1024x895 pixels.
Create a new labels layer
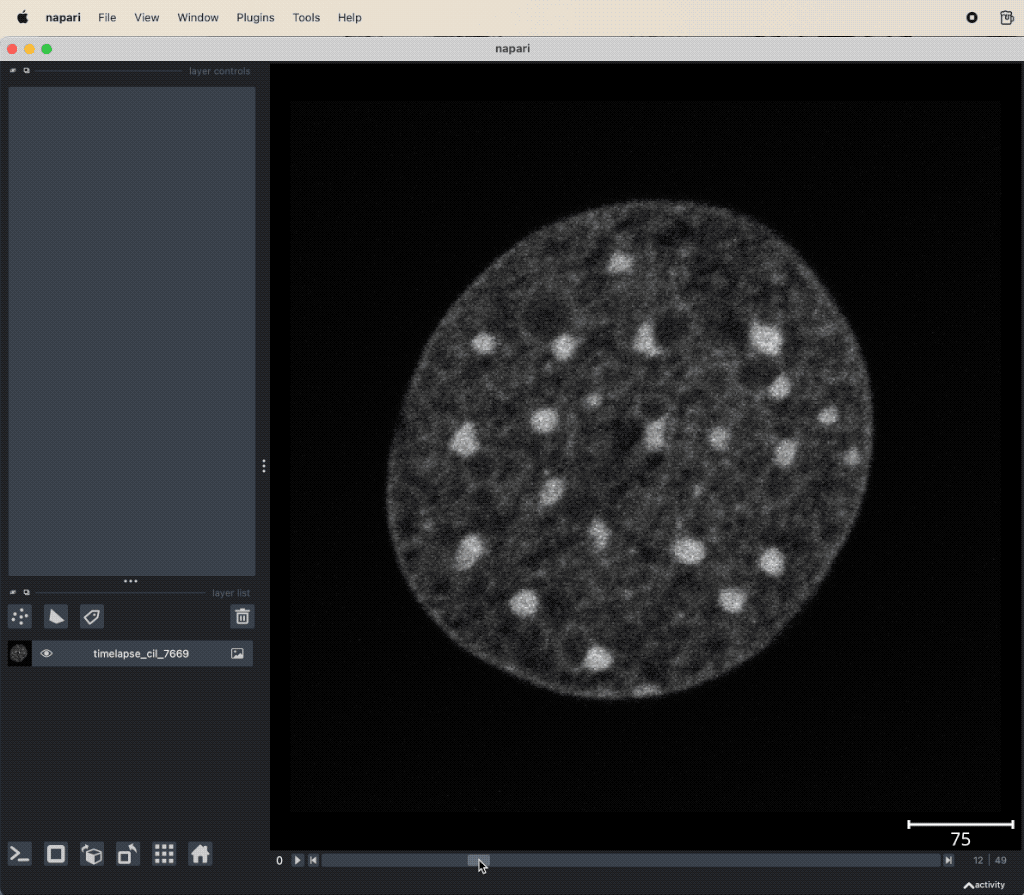pyautogui.click(x=92, y=617)
